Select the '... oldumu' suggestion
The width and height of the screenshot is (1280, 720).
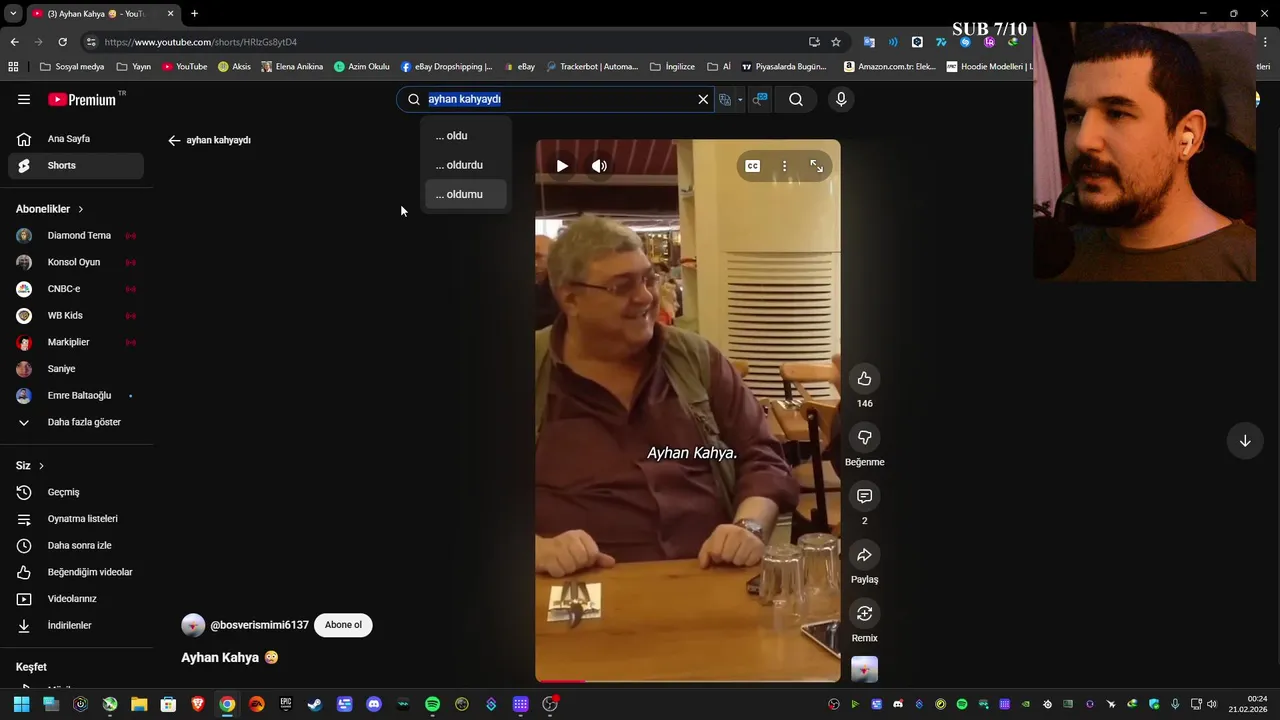[x=466, y=194]
